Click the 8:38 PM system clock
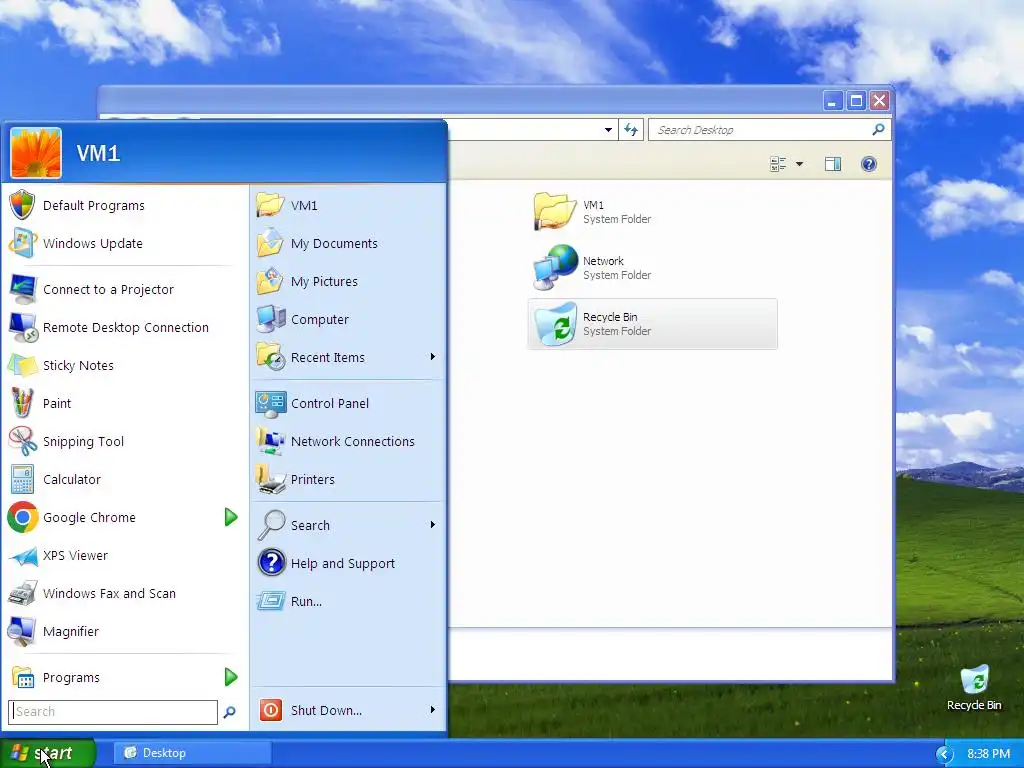 pos(989,754)
